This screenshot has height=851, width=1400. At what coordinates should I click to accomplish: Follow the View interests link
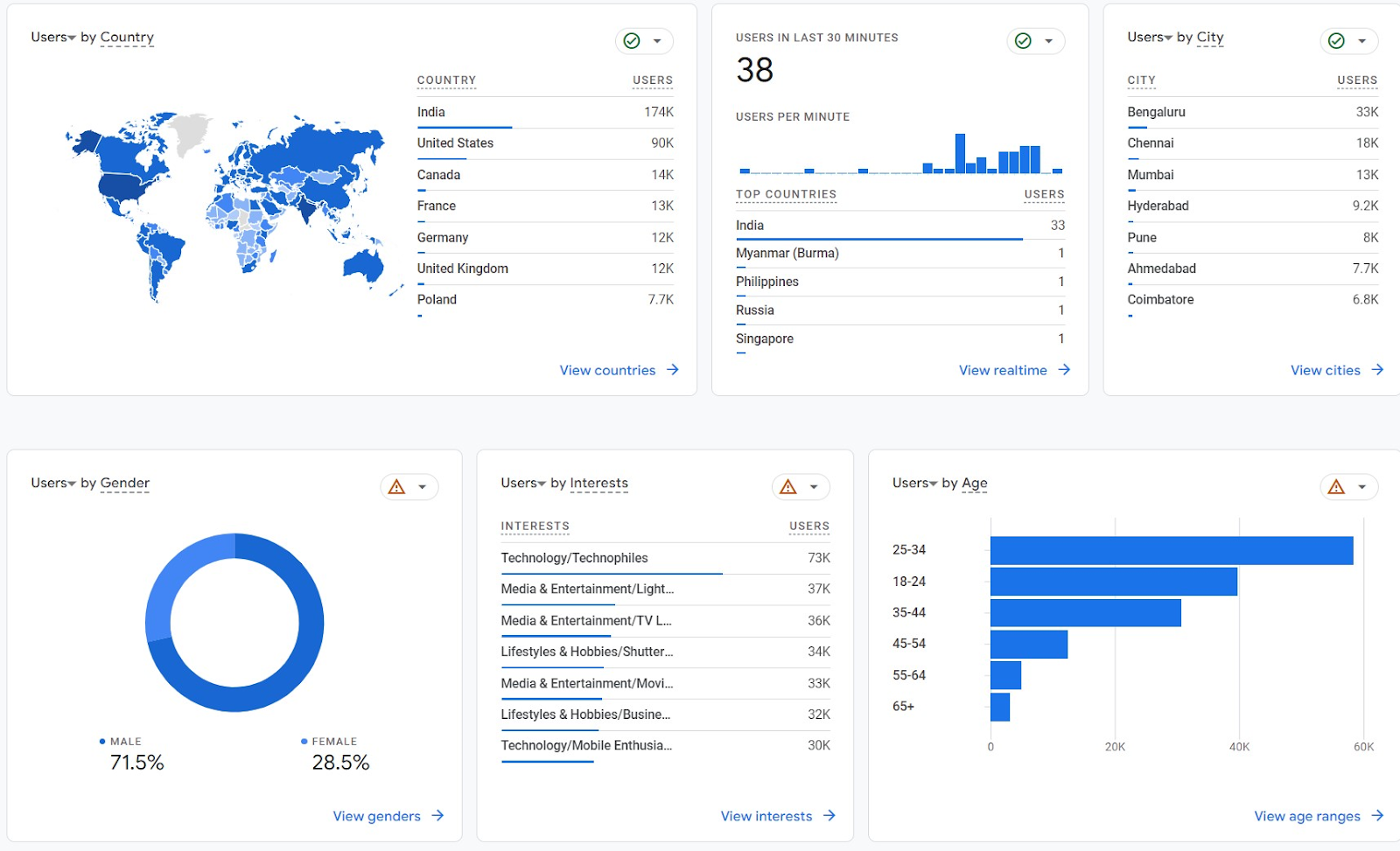point(766,816)
